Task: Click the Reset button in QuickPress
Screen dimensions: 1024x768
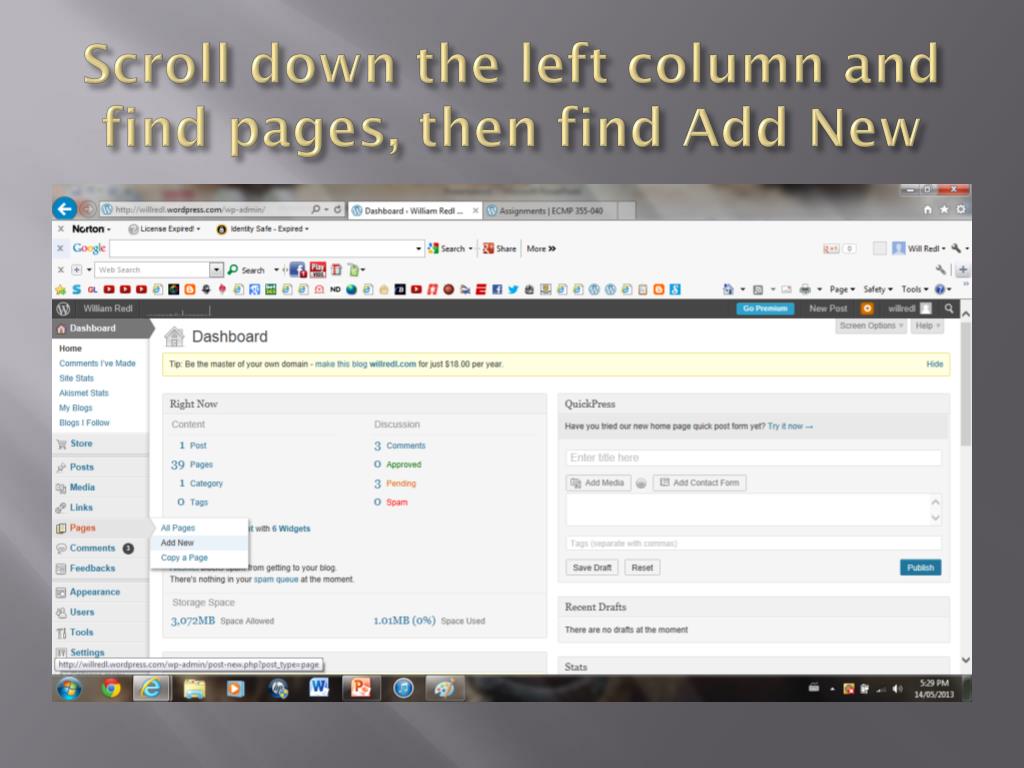Action: (642, 568)
